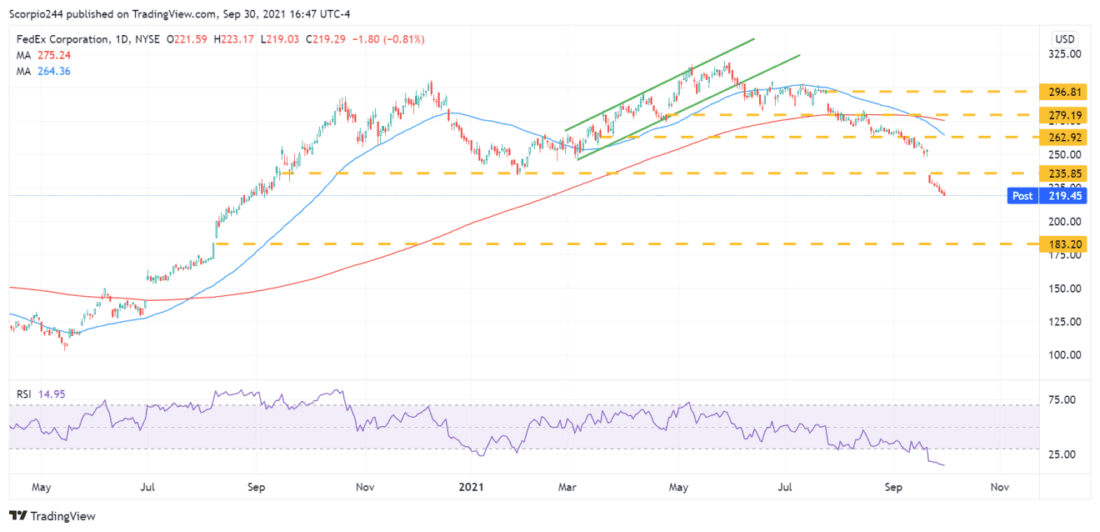Click the Jul label near 2020 gap
Viewport: 1100px width, 532px height.
click(147, 485)
